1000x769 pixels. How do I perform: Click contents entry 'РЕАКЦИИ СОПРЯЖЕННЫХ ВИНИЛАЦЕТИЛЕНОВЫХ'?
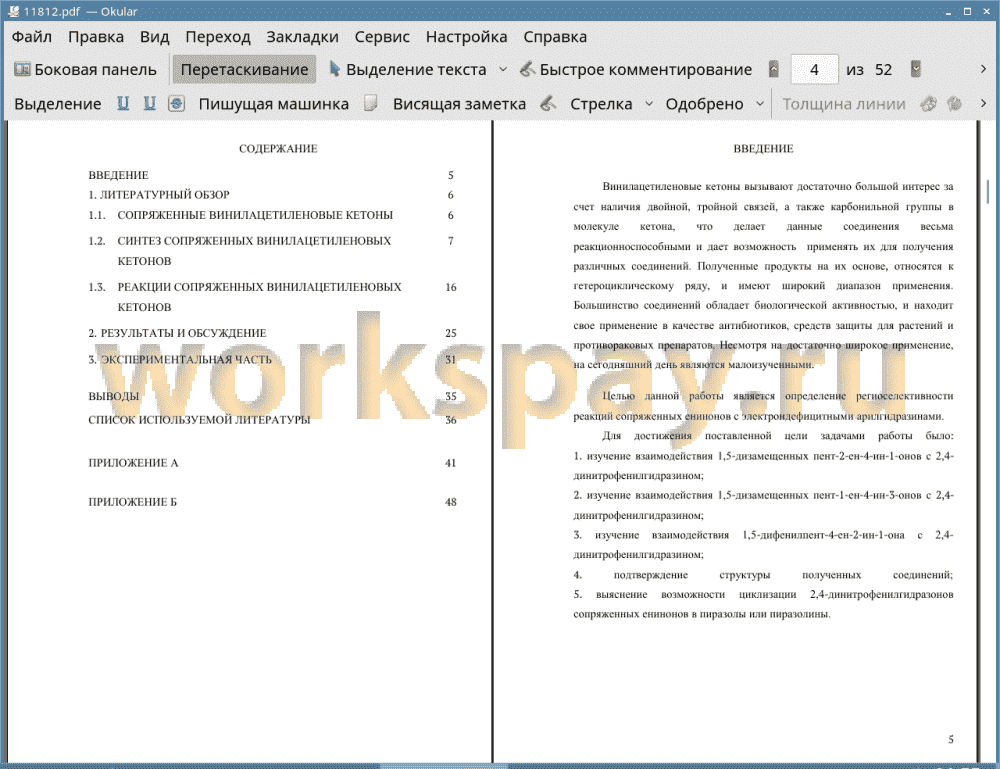260,287
